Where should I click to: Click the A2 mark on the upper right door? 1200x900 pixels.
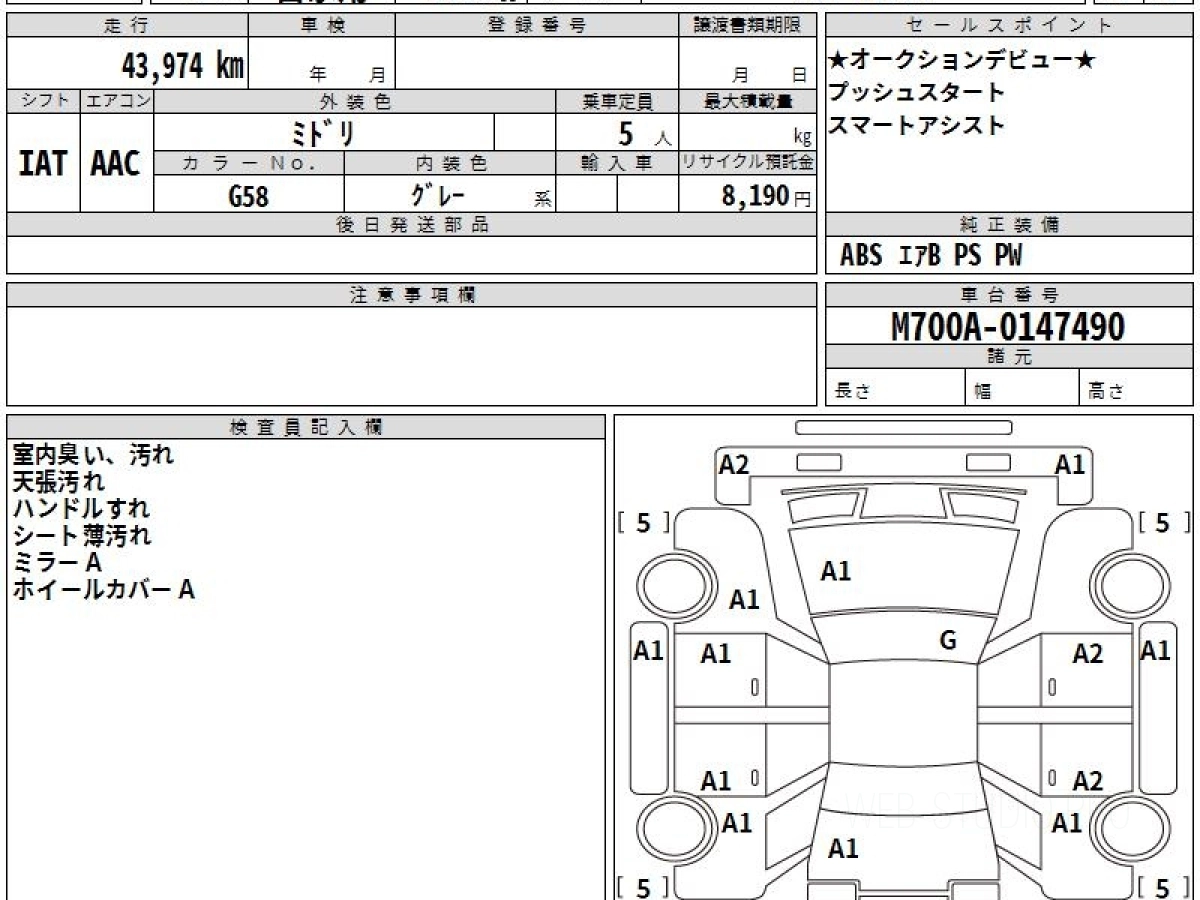(1088, 655)
